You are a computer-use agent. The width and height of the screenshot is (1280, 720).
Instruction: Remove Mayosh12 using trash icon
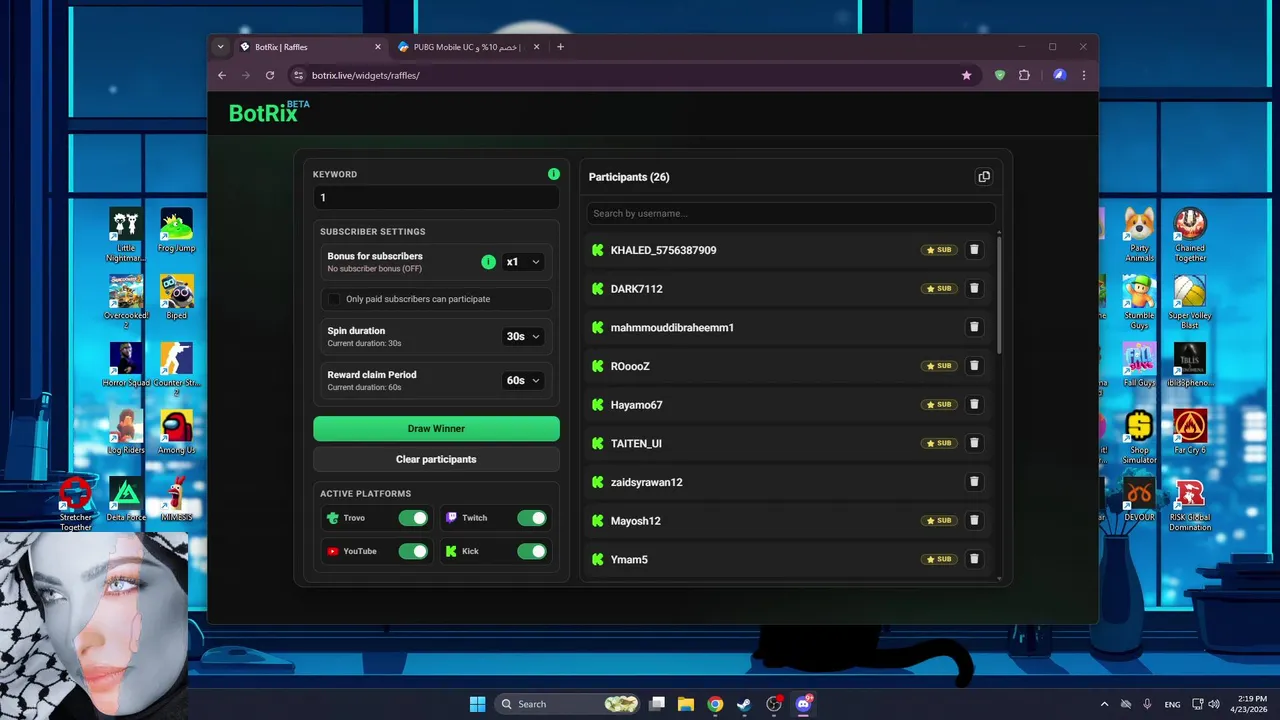pyautogui.click(x=974, y=521)
